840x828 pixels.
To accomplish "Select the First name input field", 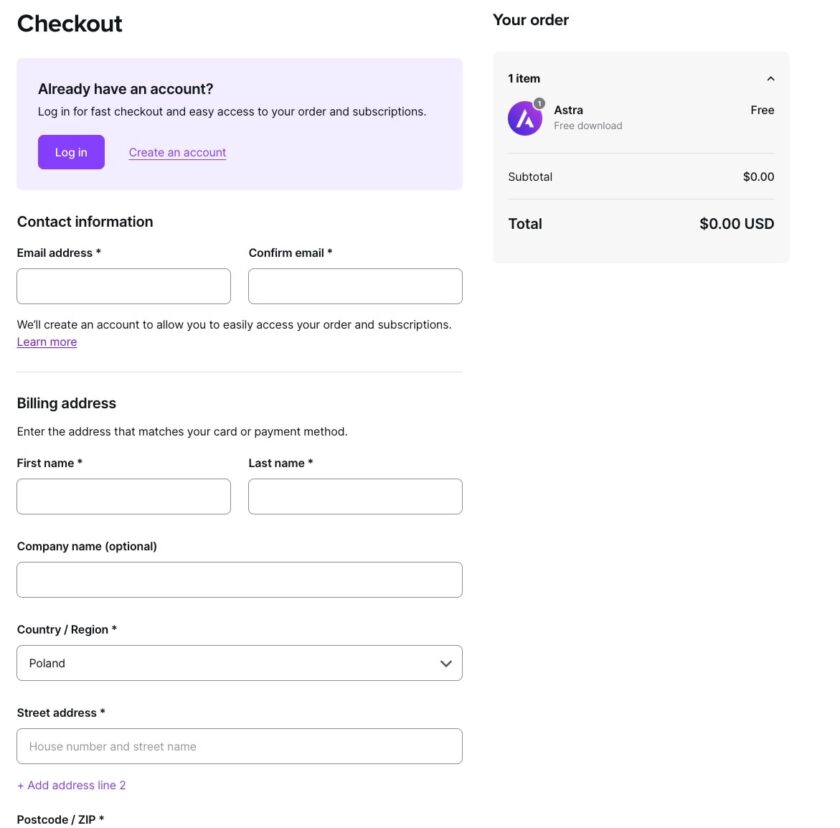I will point(123,496).
